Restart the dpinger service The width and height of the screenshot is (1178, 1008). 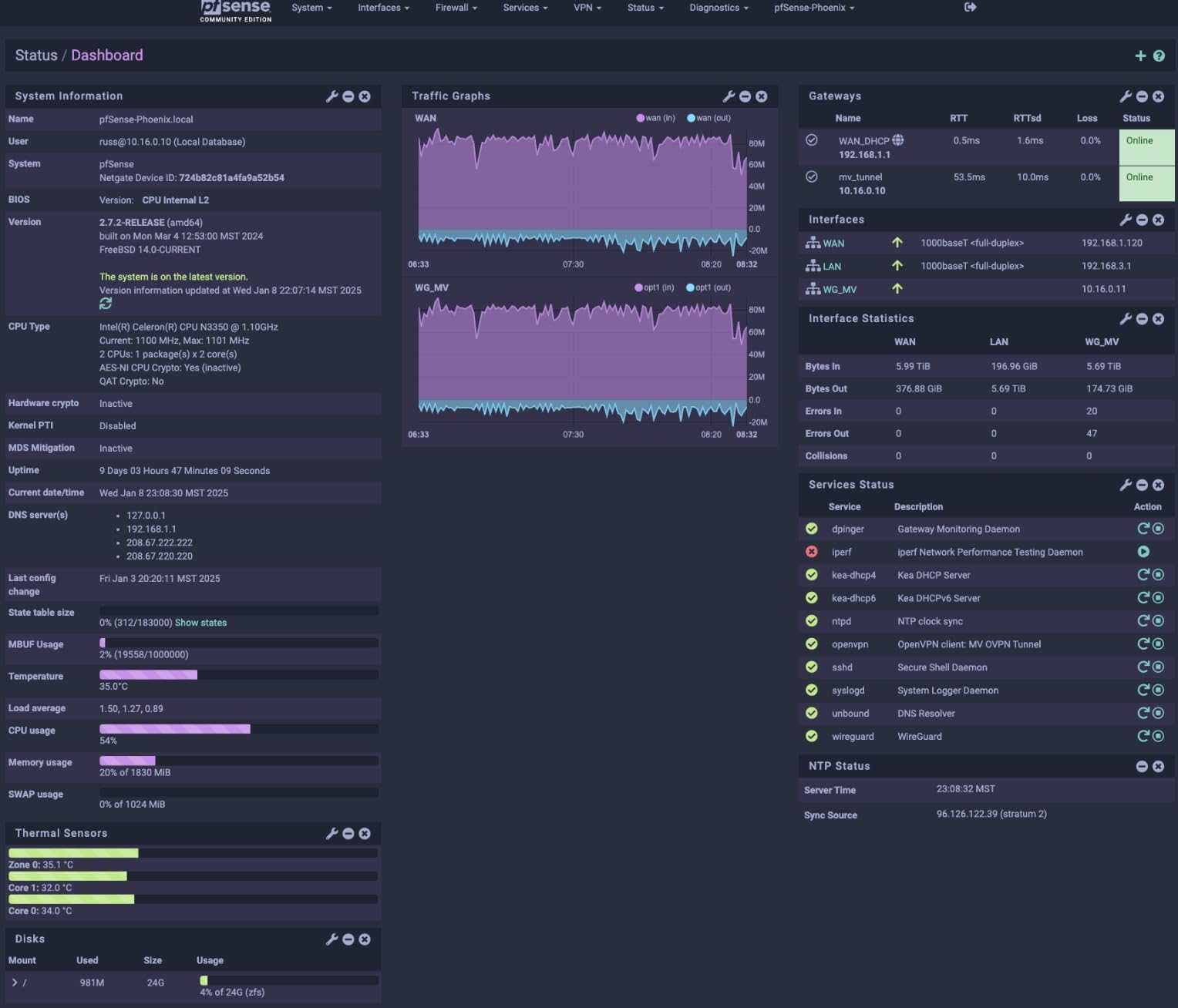[x=1143, y=529]
